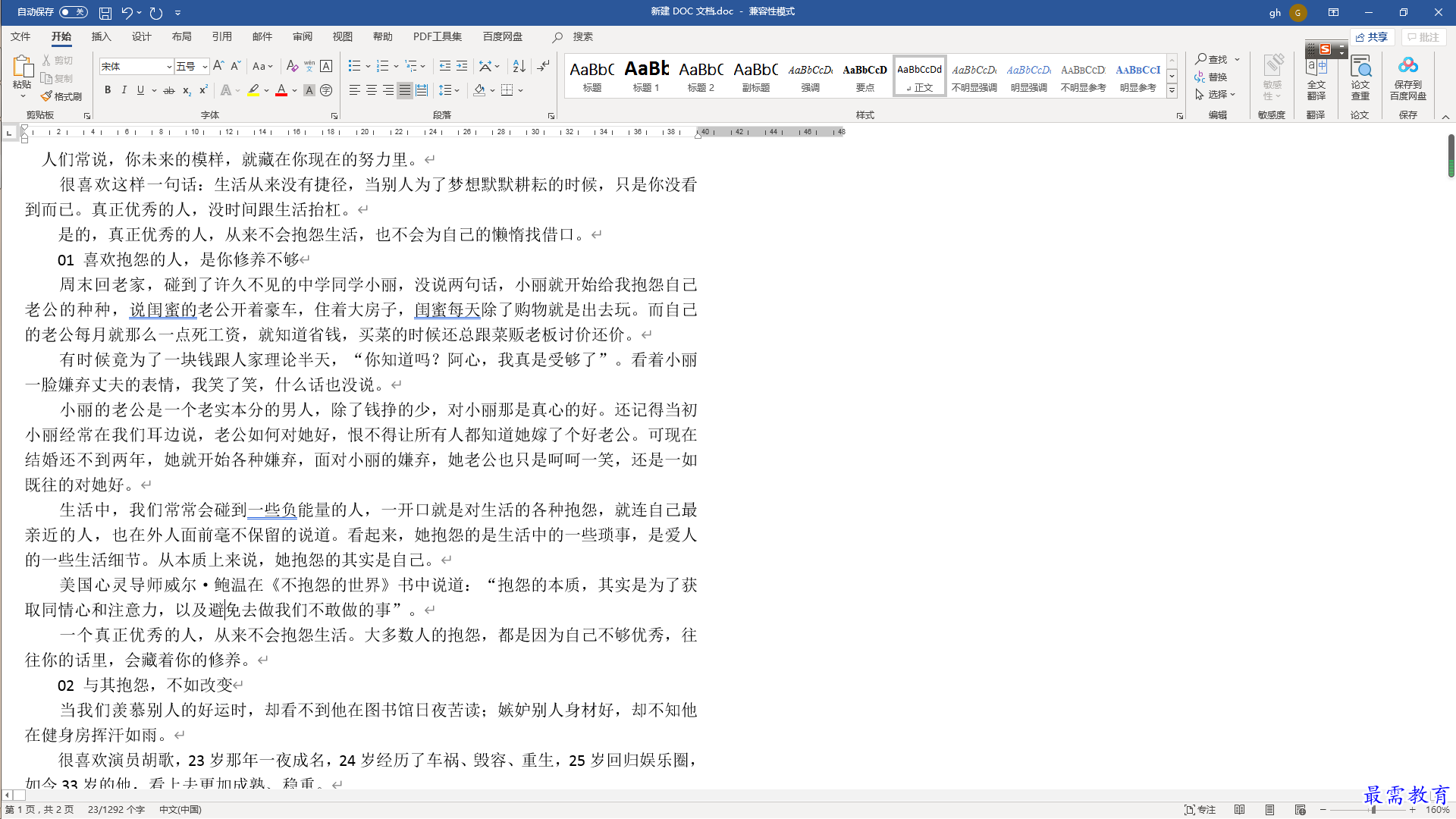Image resolution: width=1456 pixels, height=819 pixels.
Task: Select the Format Painter
Action: tap(61, 96)
